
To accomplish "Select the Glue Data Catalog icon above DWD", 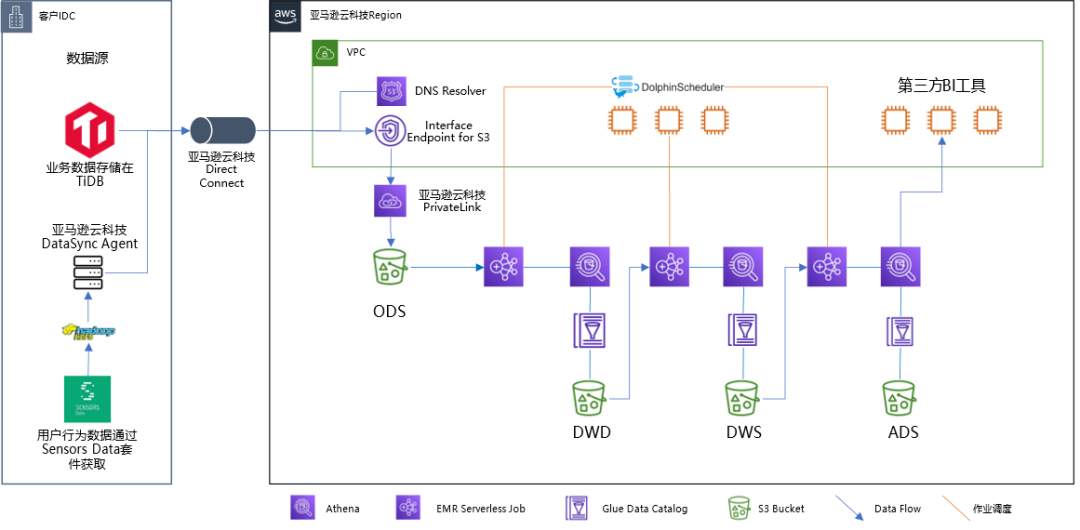I will (590, 330).
